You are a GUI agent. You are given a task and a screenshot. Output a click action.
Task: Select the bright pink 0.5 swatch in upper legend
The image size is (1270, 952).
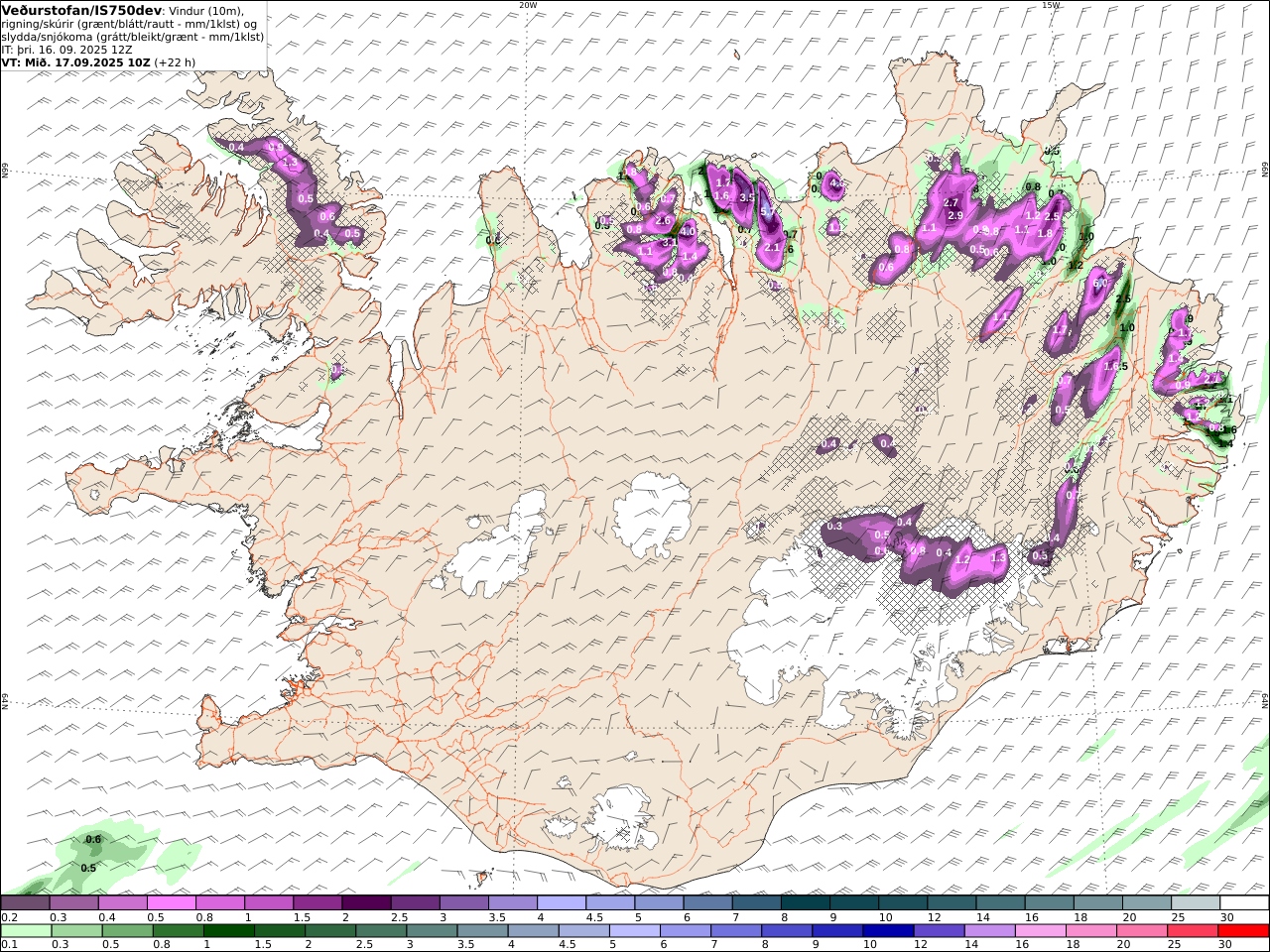tap(171, 902)
